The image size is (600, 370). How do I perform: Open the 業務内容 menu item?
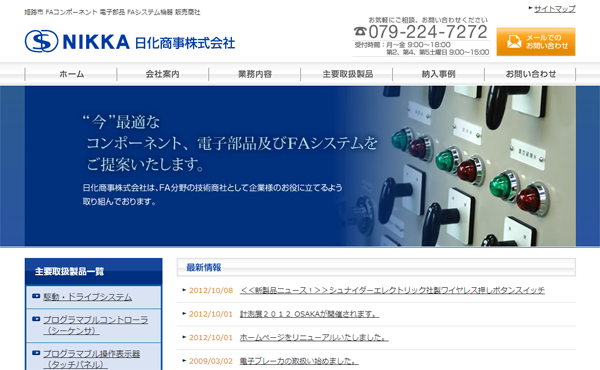click(x=255, y=74)
